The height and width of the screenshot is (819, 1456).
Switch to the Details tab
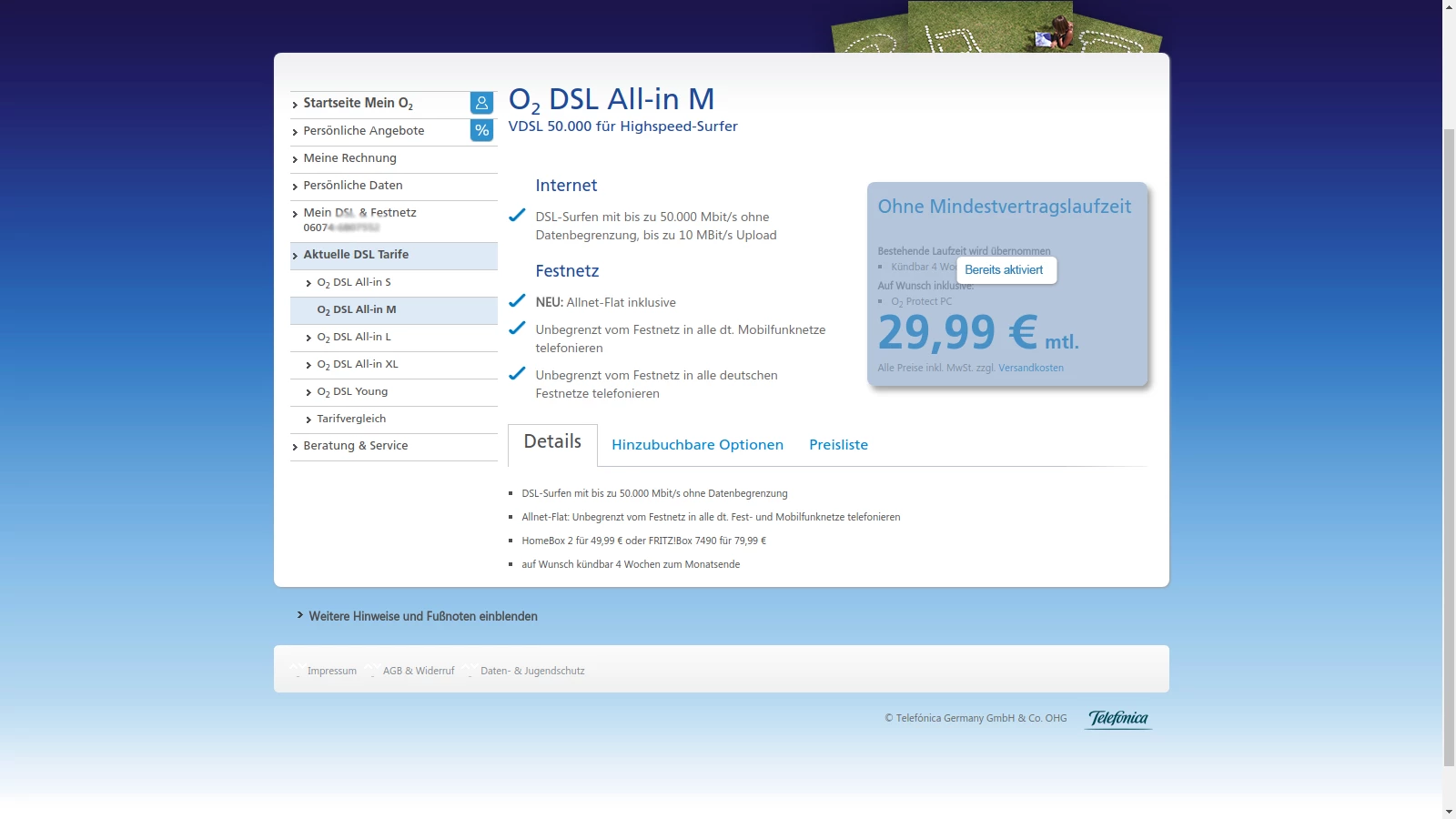[552, 444]
